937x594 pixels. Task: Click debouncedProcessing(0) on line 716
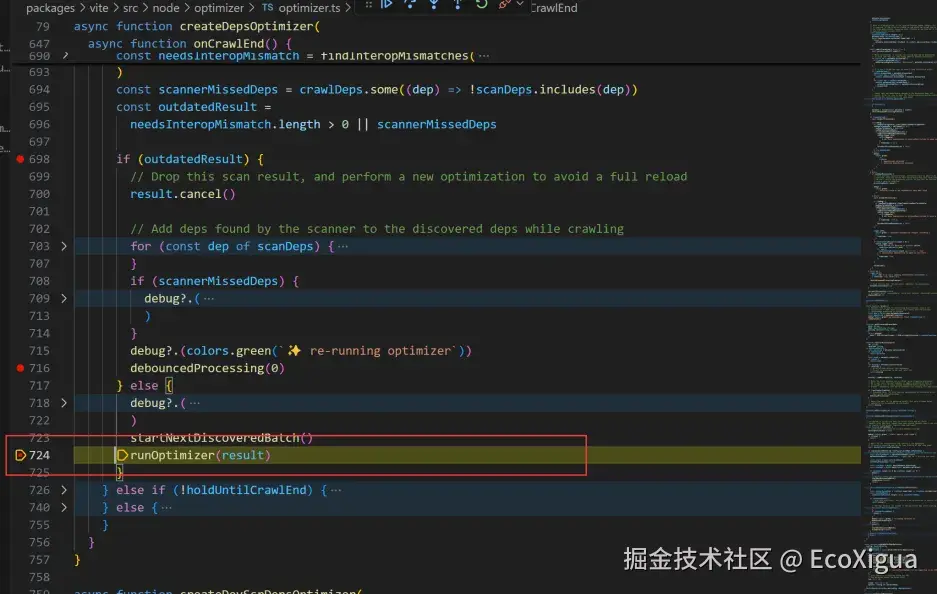click(207, 368)
